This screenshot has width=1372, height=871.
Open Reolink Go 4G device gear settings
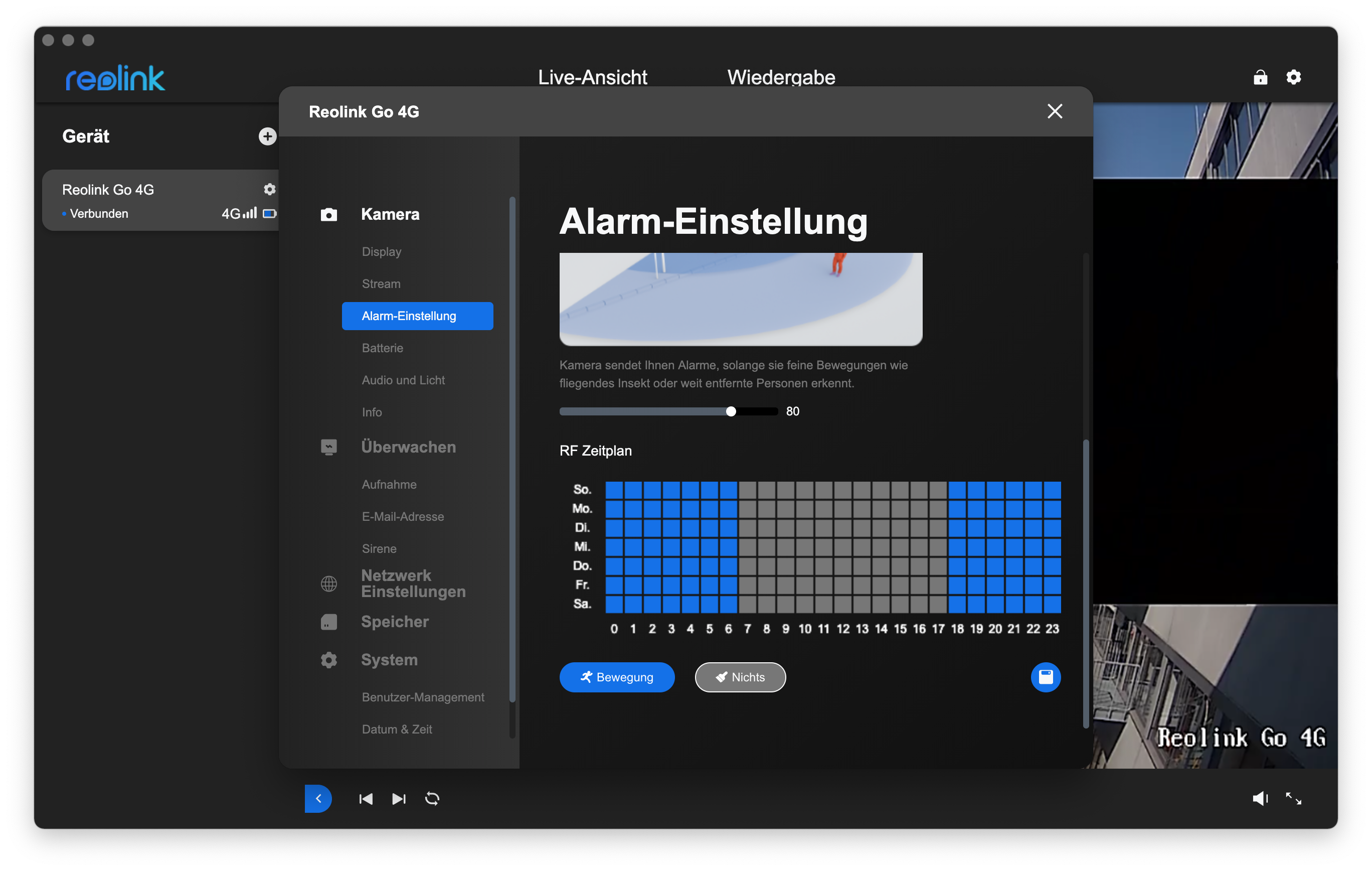(269, 189)
